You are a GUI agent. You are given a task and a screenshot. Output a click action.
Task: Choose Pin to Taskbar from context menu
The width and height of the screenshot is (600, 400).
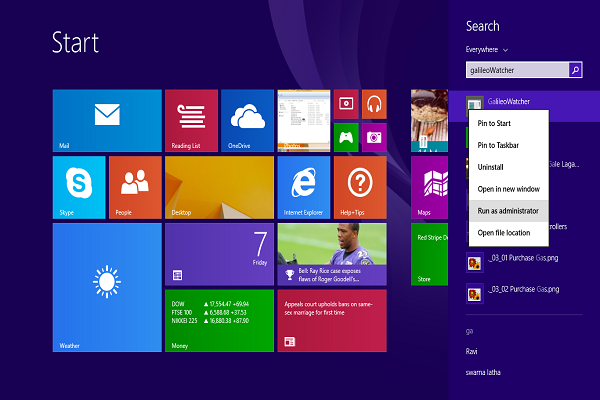pos(509,145)
